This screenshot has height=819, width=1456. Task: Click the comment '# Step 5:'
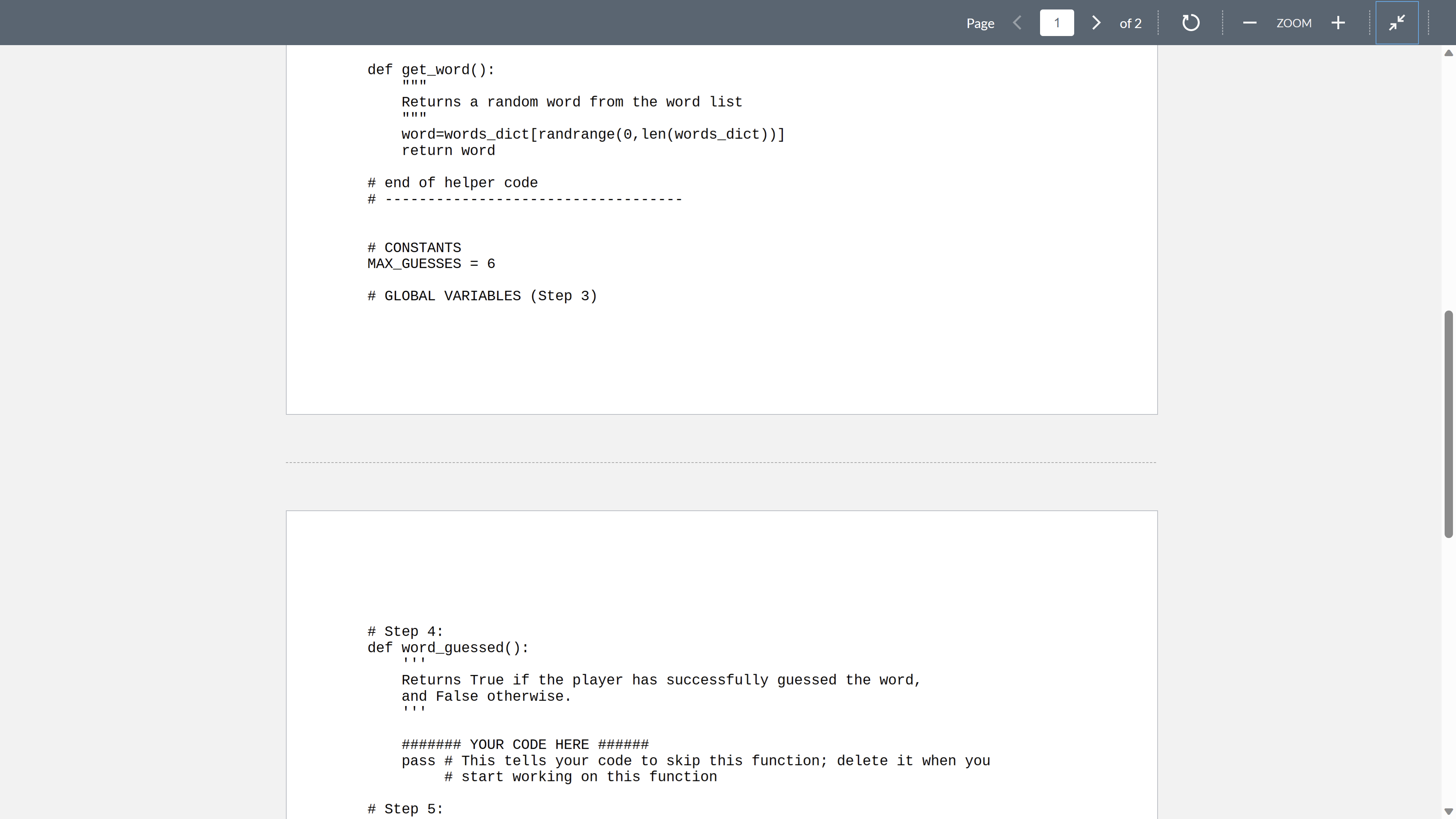[x=405, y=810]
